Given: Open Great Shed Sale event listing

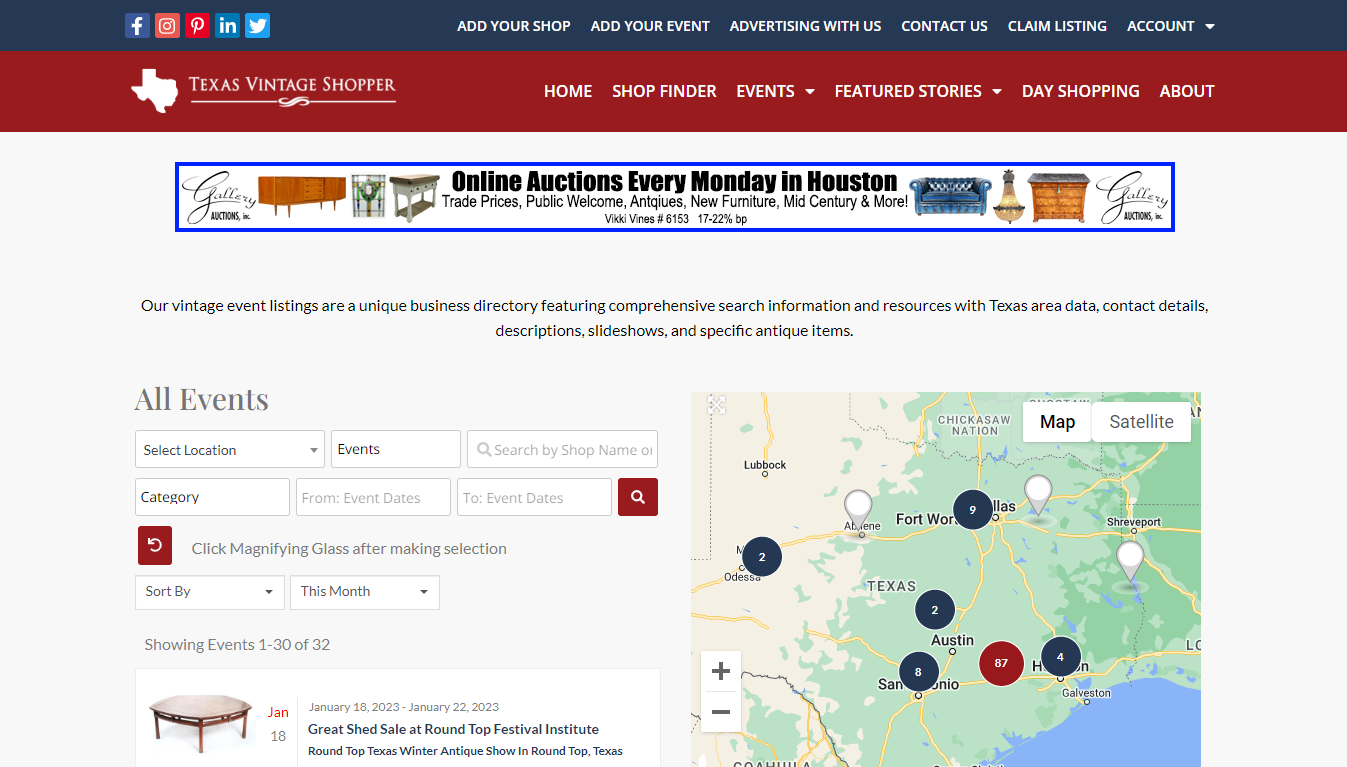Looking at the screenshot, I should pos(453,729).
